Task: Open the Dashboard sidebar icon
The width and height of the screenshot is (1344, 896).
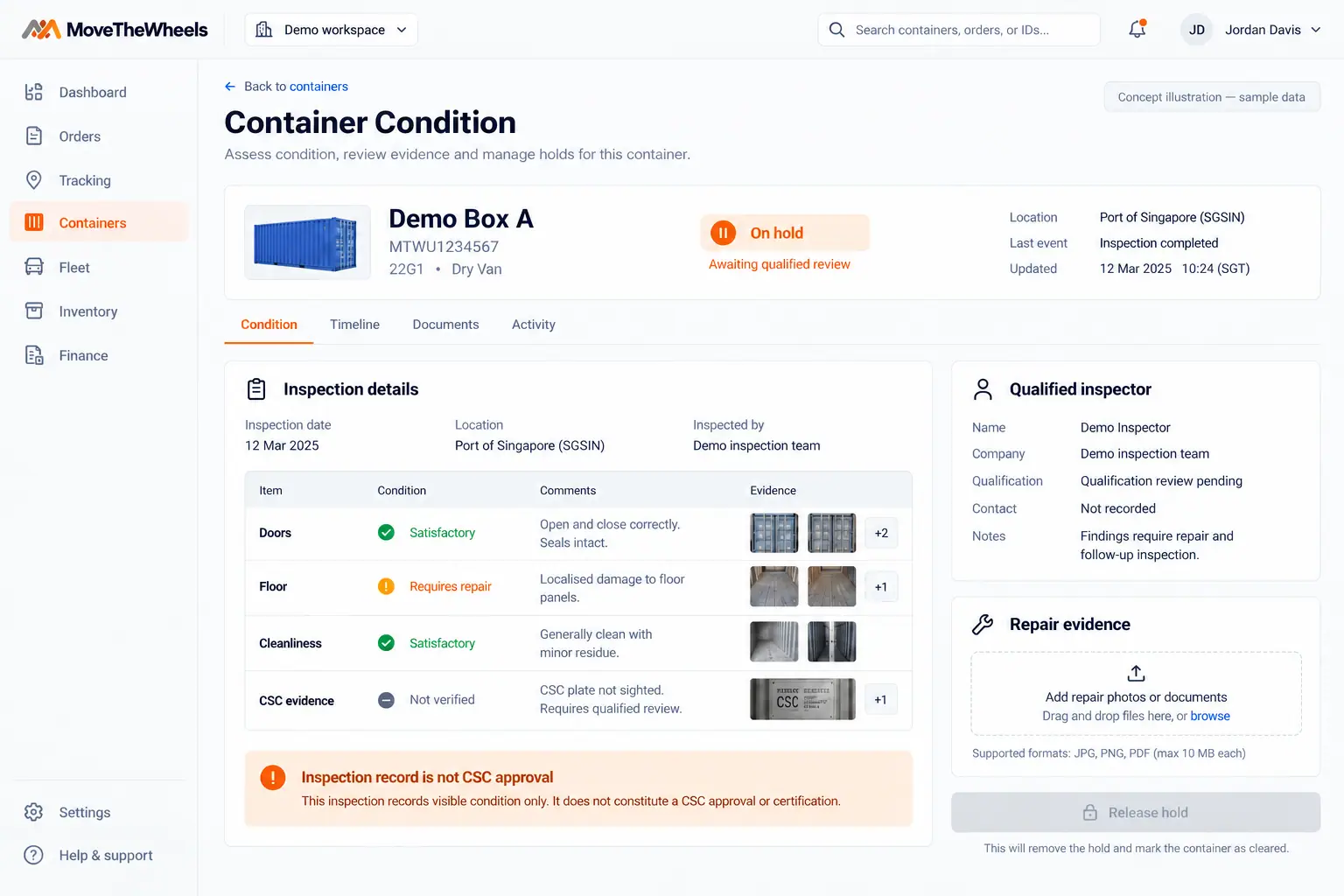Action: 34,92
